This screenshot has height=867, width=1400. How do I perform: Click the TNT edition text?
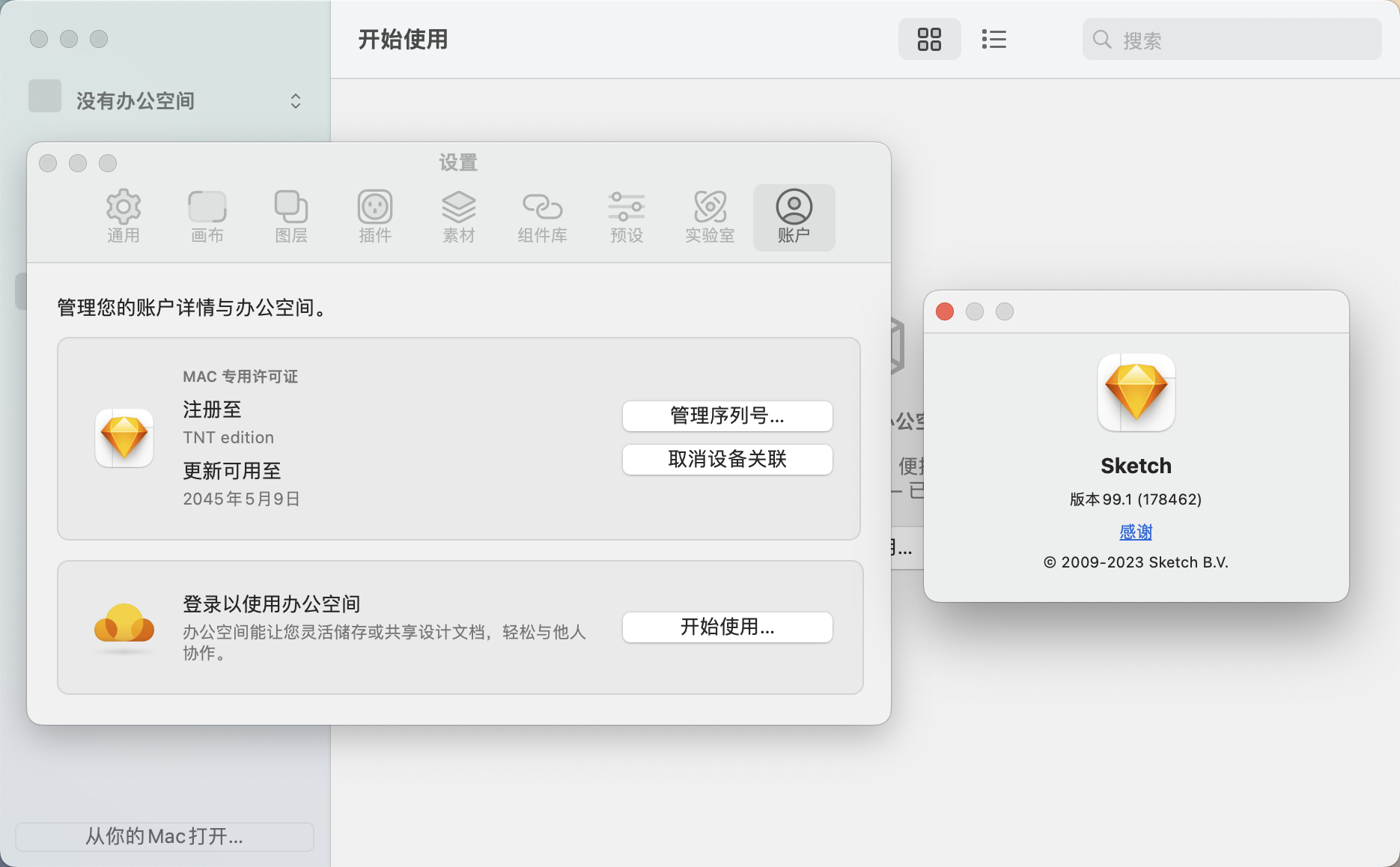228,437
